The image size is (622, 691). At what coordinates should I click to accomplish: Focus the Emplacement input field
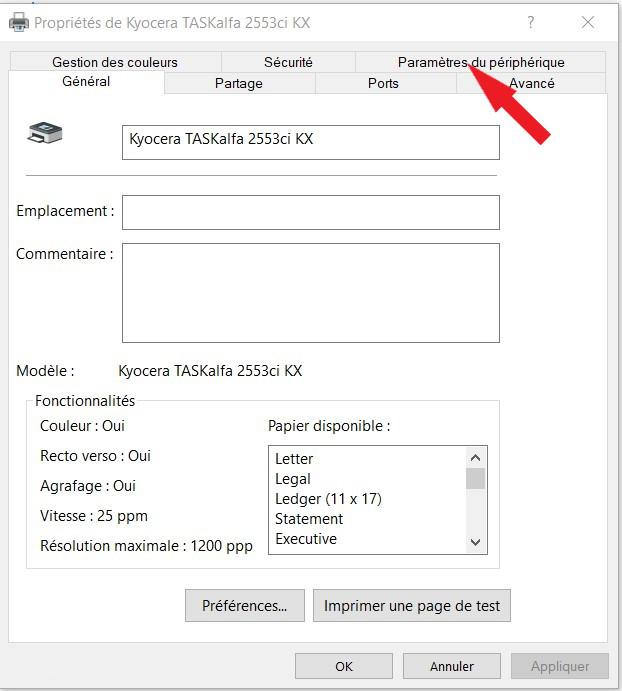point(310,212)
